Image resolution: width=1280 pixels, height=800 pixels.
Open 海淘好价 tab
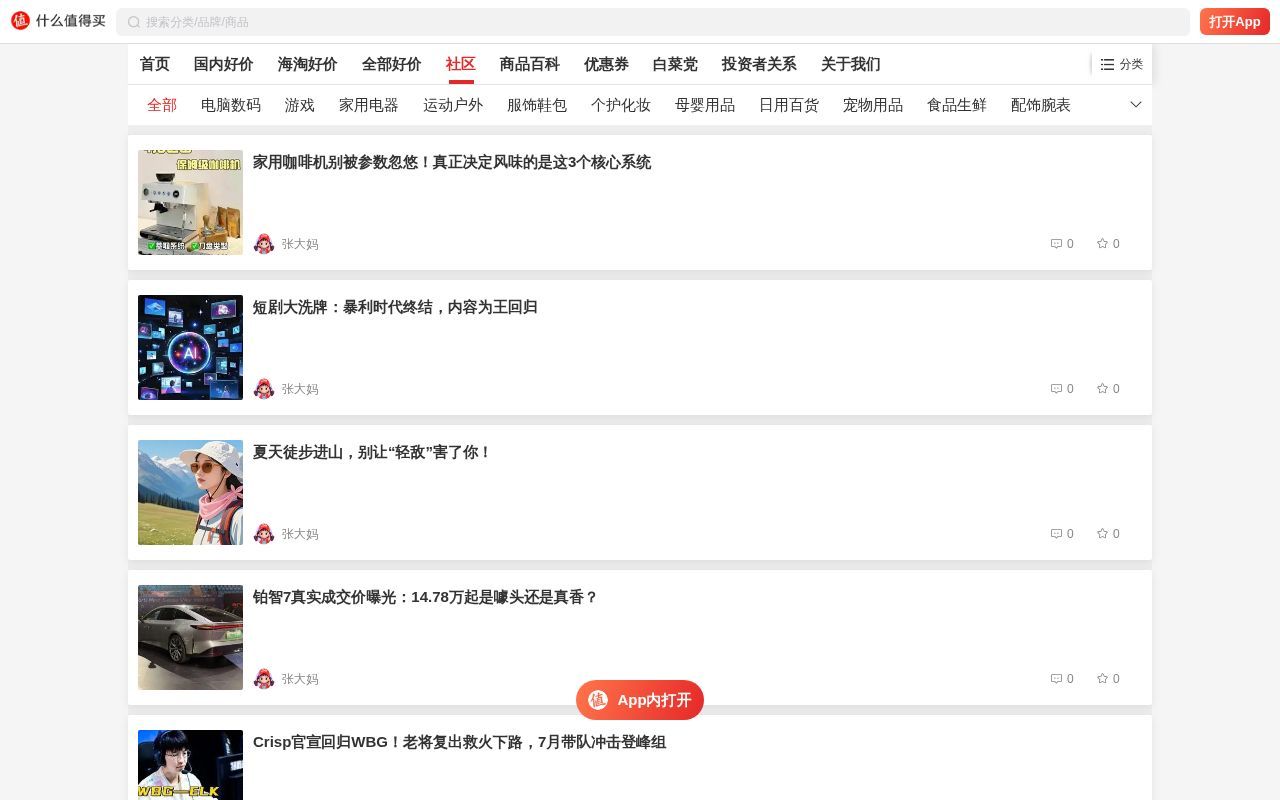click(x=308, y=64)
